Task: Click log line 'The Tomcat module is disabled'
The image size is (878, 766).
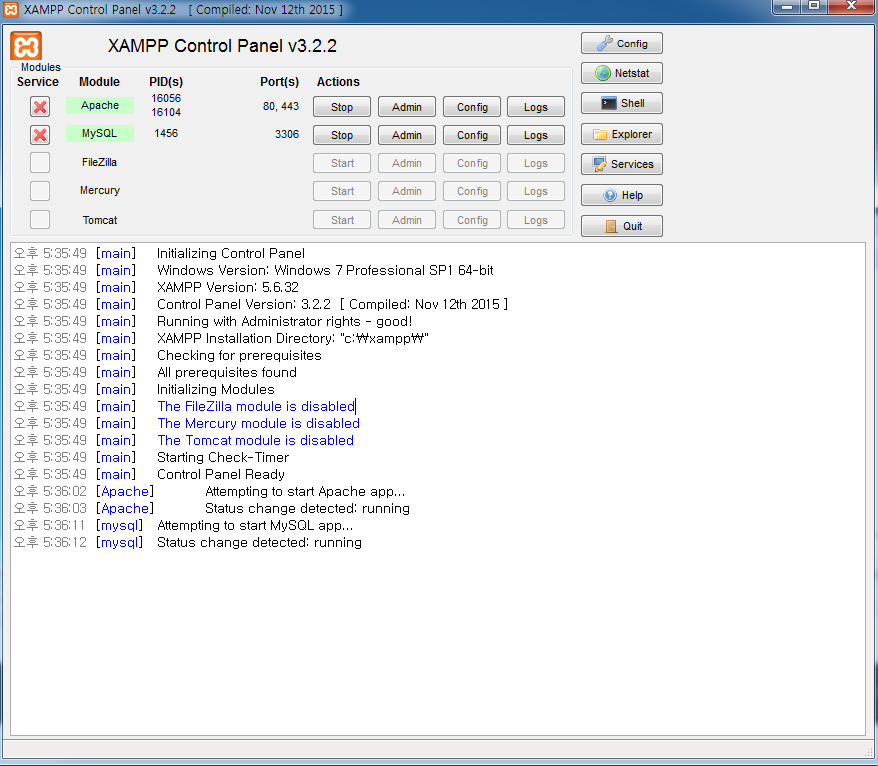Action: coord(255,441)
